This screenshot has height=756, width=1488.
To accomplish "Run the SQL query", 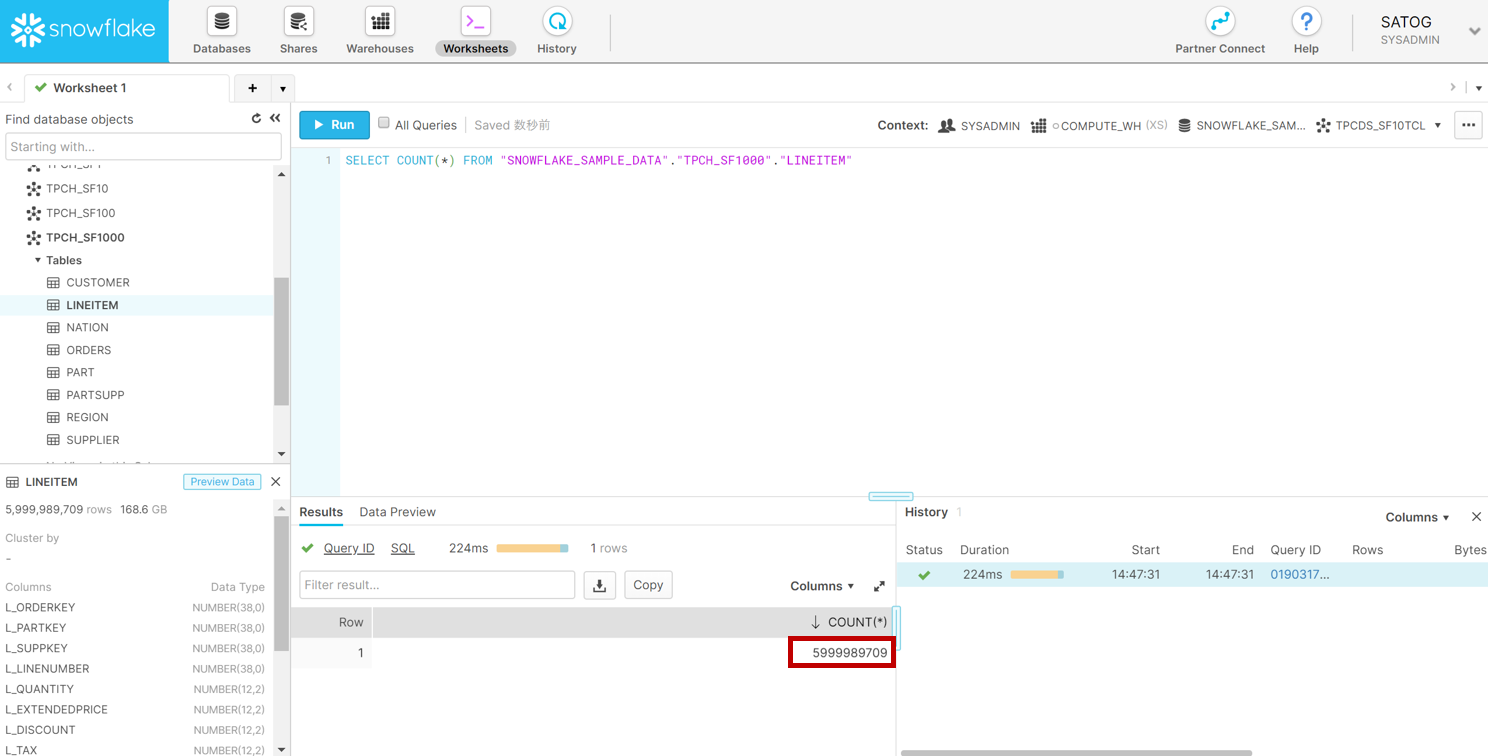I will pyautogui.click(x=334, y=125).
